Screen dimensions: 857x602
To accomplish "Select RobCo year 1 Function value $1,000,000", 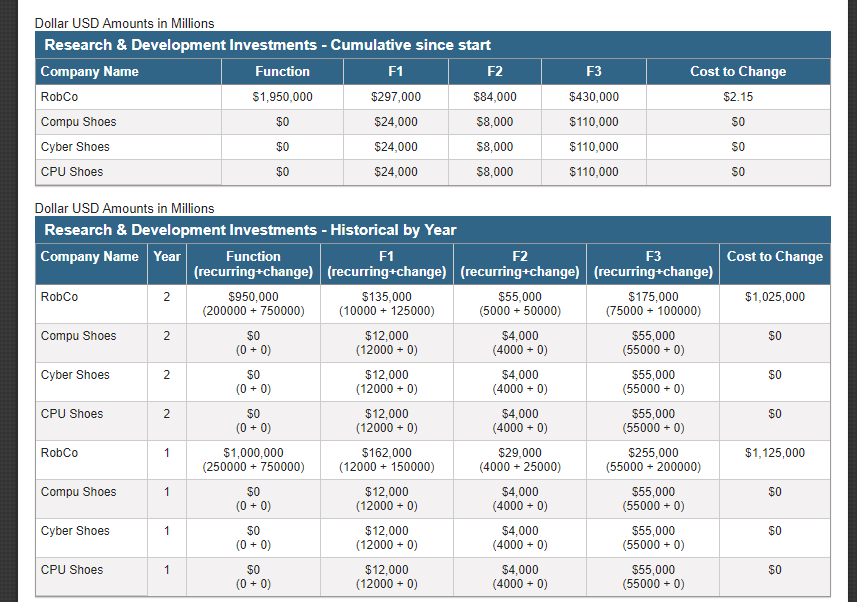I will [253, 453].
